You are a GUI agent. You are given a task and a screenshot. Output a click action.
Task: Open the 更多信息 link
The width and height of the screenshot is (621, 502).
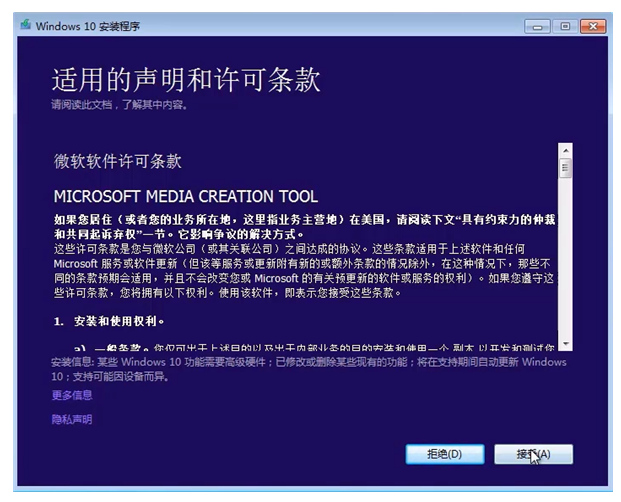tap(72, 395)
